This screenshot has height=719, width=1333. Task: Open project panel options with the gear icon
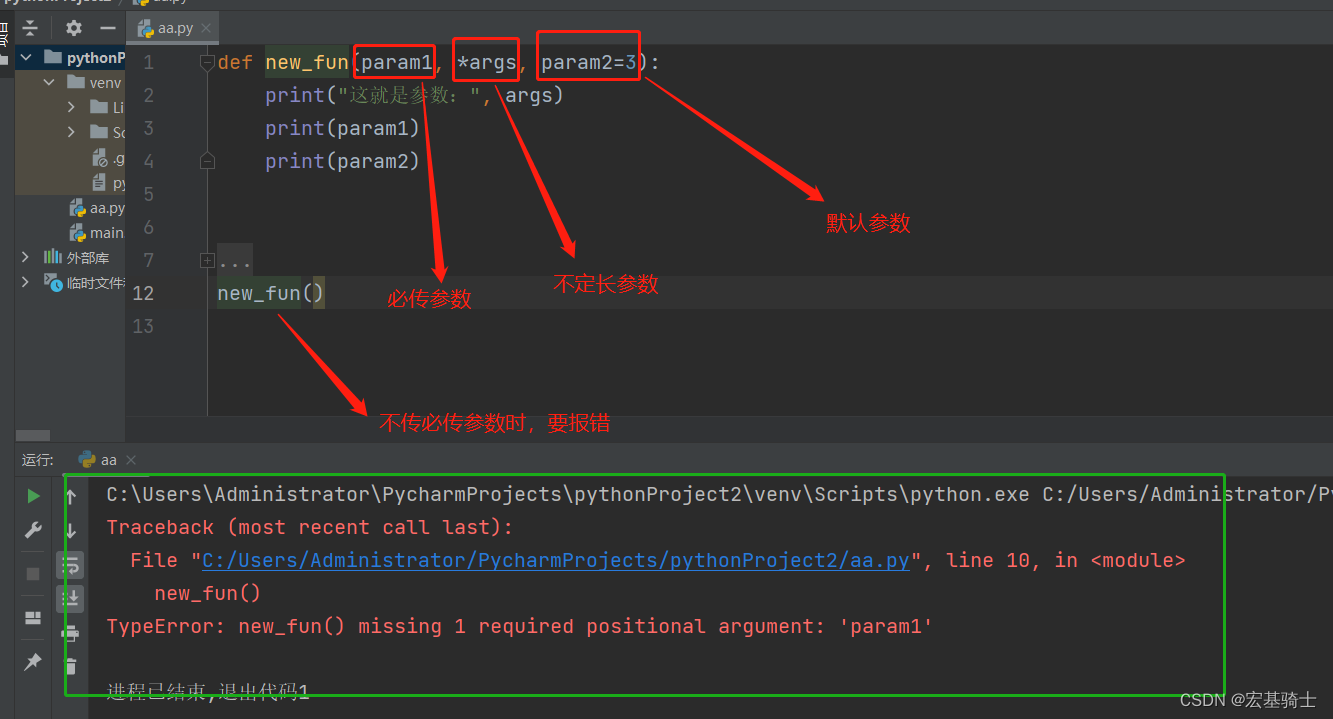(73, 29)
